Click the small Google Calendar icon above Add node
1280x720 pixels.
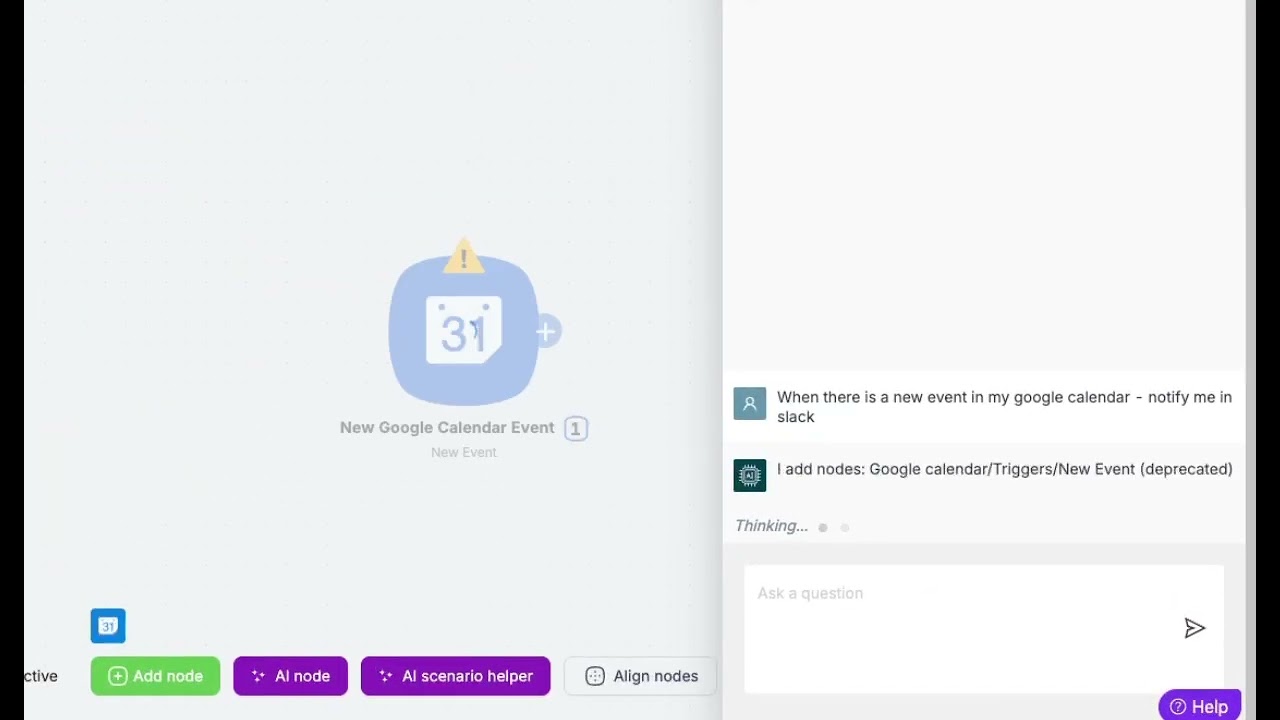(108, 626)
